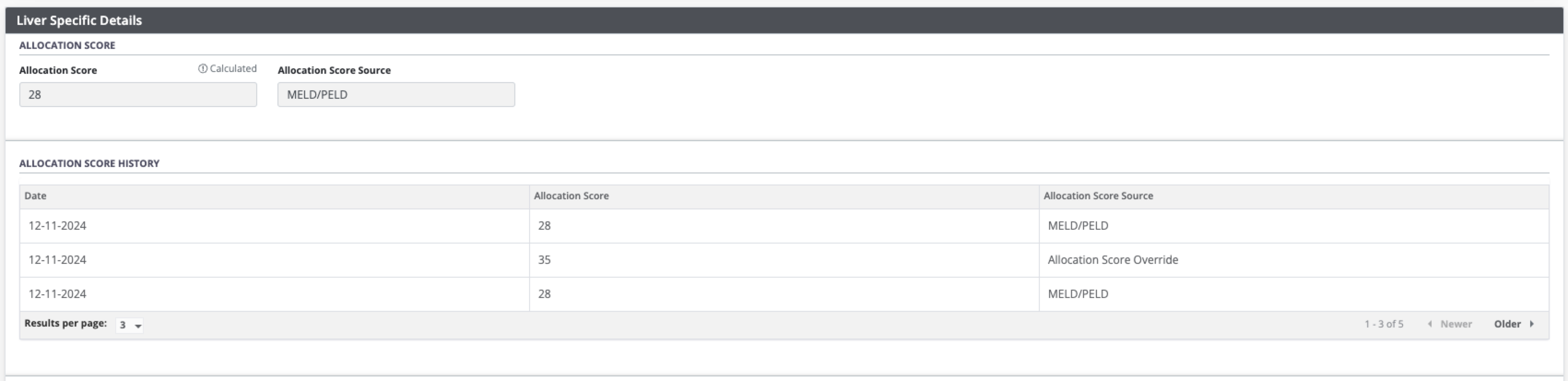Screen dimensions: 1568x381
Task: Click the Allocation Score section header
Action: 68,45
